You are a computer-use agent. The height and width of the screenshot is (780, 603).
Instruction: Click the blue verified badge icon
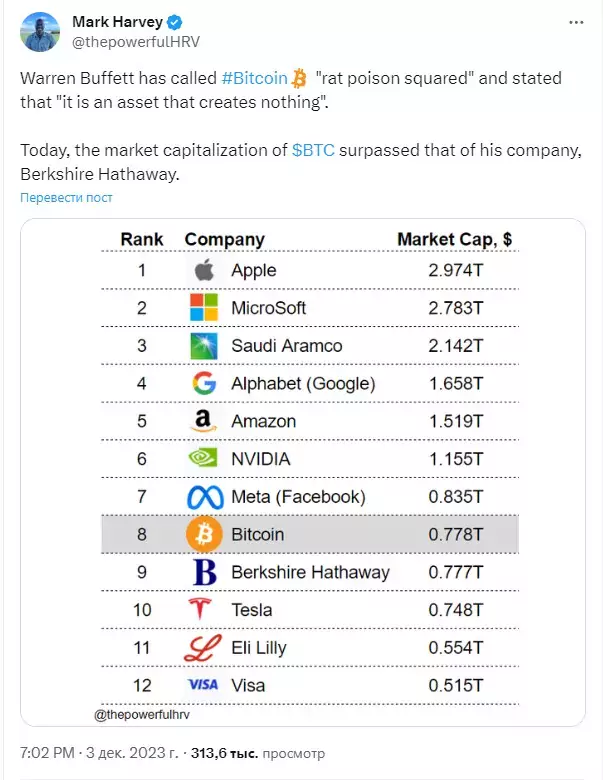point(175,22)
